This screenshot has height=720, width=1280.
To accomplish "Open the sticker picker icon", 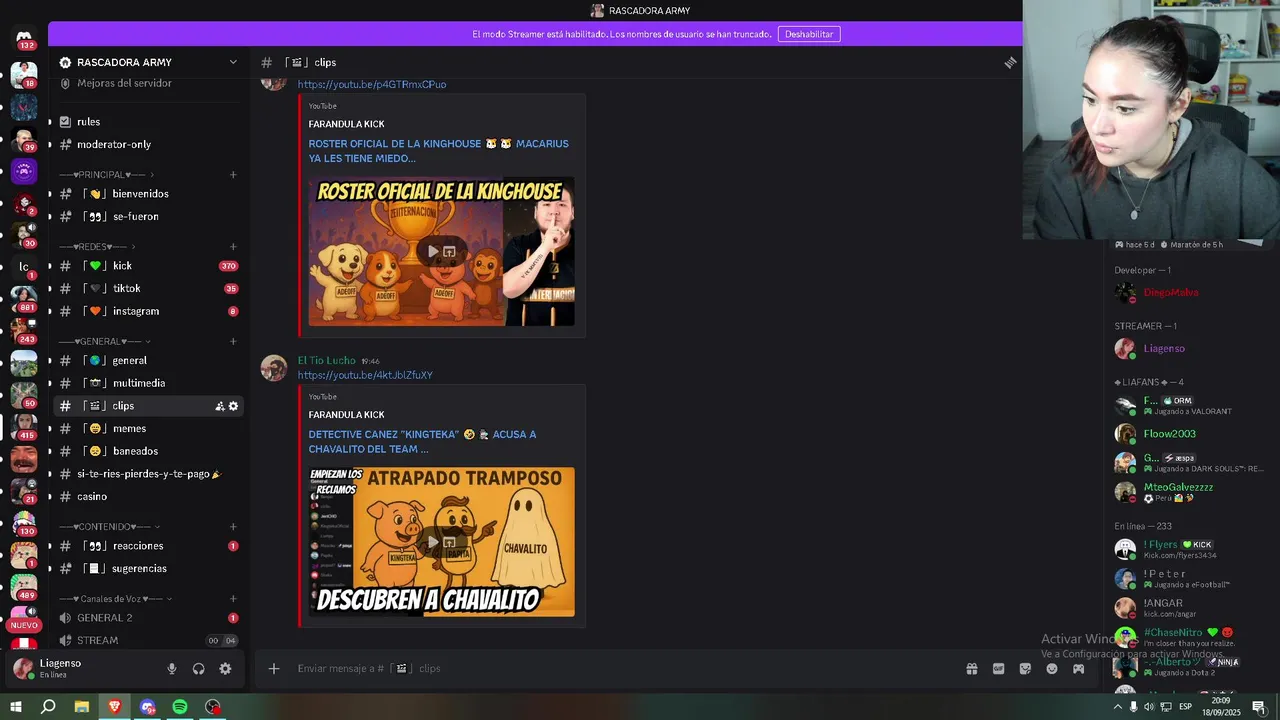I will pyautogui.click(x=1025, y=669).
